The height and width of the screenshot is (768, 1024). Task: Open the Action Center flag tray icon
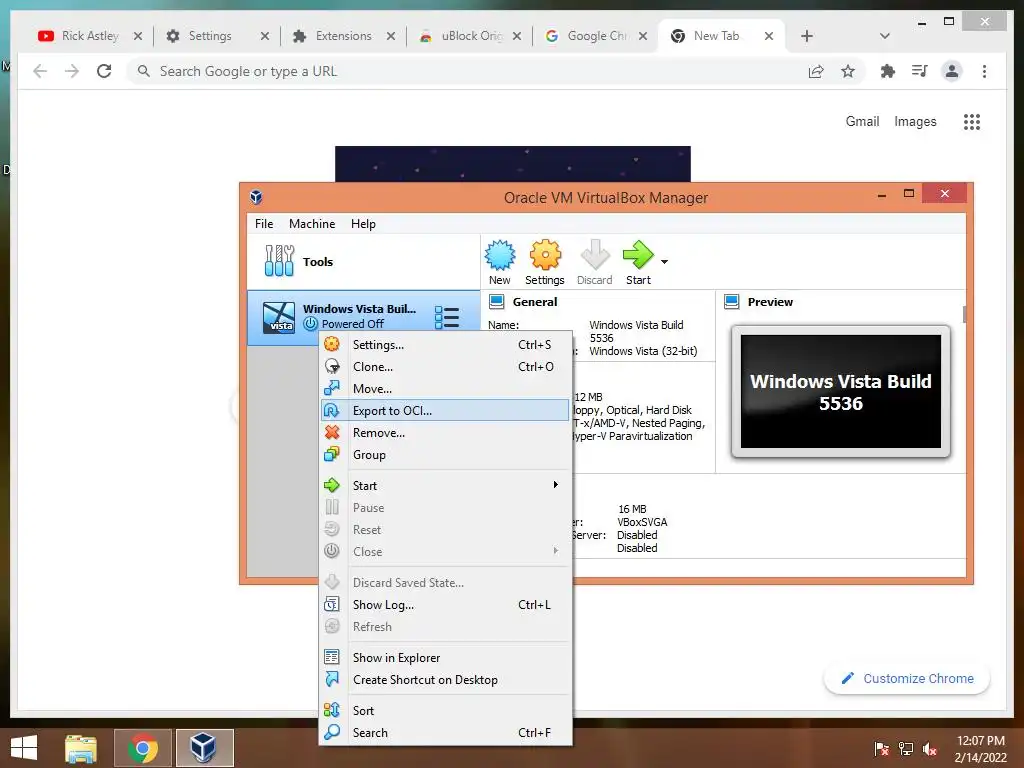click(x=882, y=749)
